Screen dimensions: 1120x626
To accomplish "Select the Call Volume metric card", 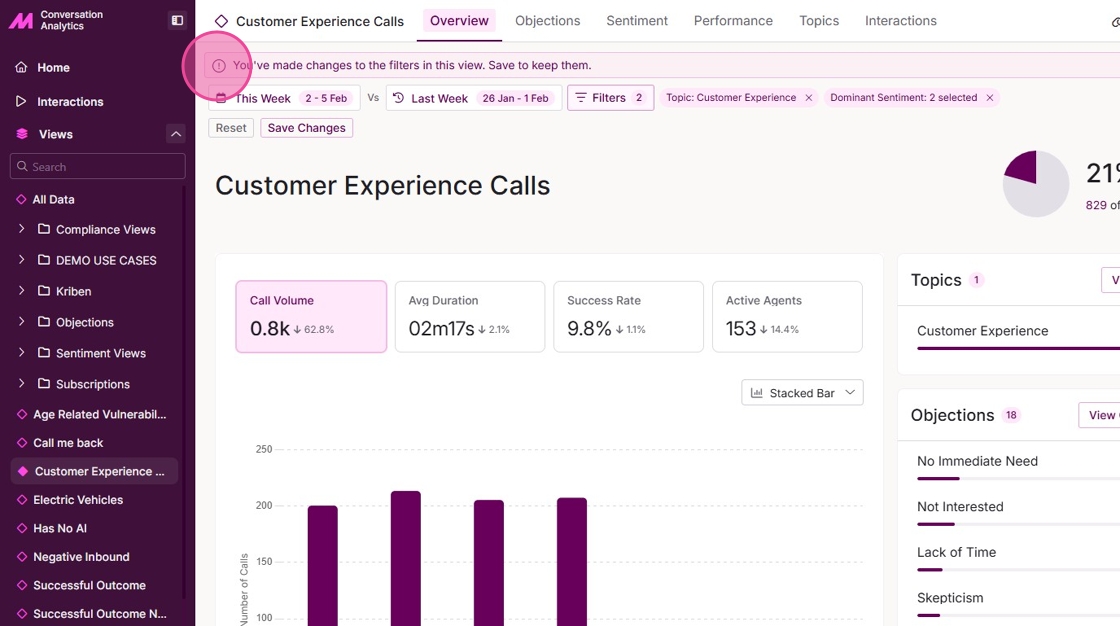I will pyautogui.click(x=311, y=316).
